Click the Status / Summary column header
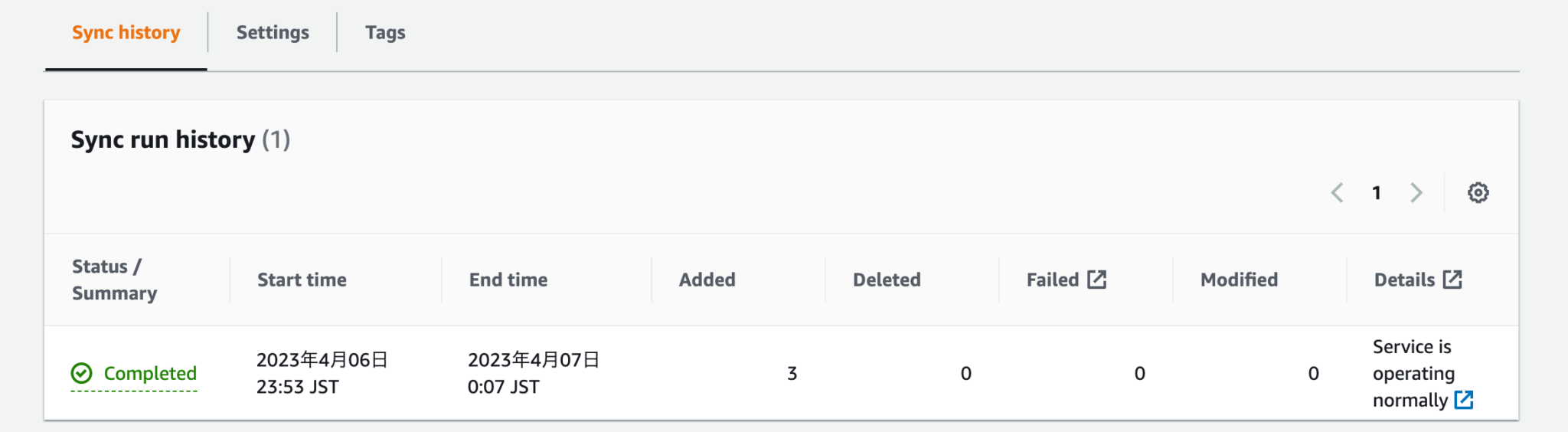This screenshot has width=1568, height=432. click(114, 280)
